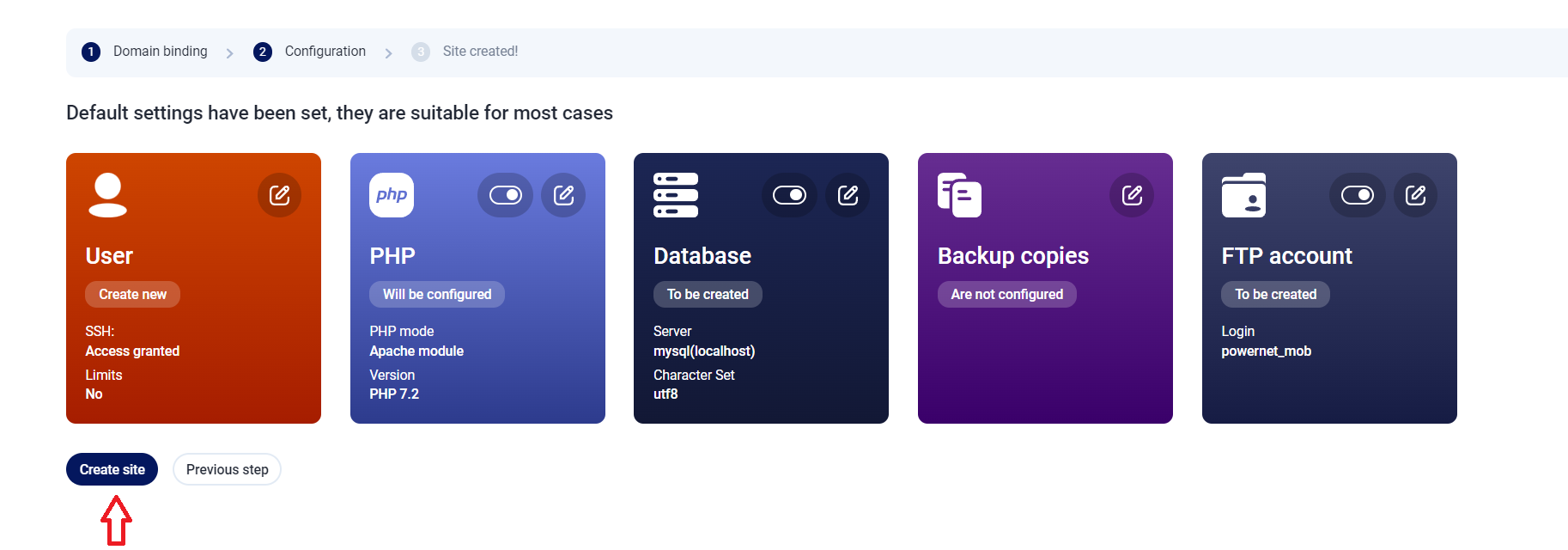Viewport: 1568px width, 550px height.
Task: Click the User avatar icon
Action: (108, 195)
